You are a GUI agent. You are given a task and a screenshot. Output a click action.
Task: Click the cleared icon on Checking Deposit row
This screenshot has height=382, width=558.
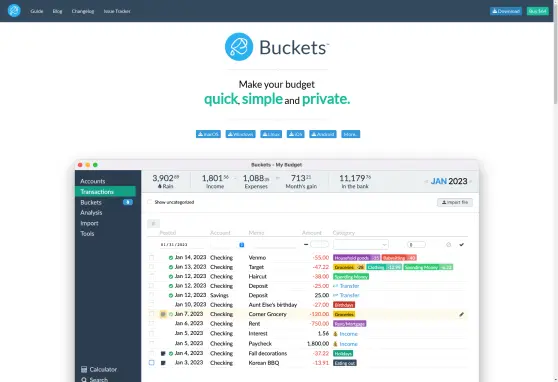[171, 286]
